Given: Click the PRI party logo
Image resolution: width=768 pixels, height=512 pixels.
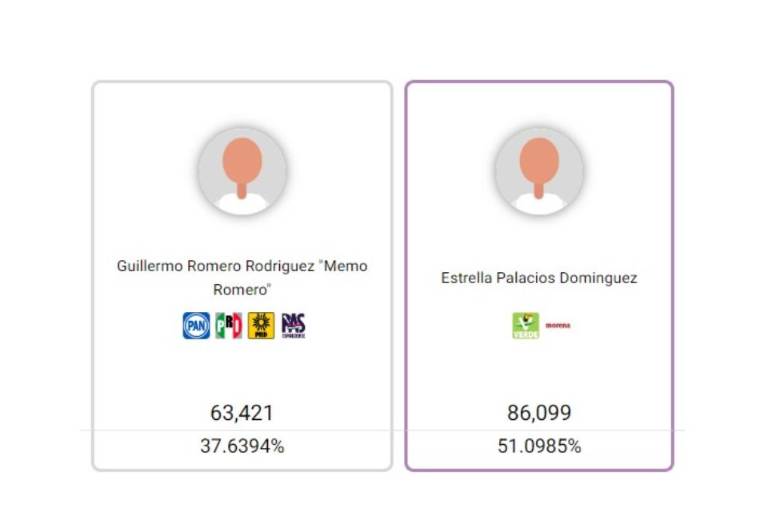Looking at the screenshot, I should pyautogui.click(x=229, y=325).
